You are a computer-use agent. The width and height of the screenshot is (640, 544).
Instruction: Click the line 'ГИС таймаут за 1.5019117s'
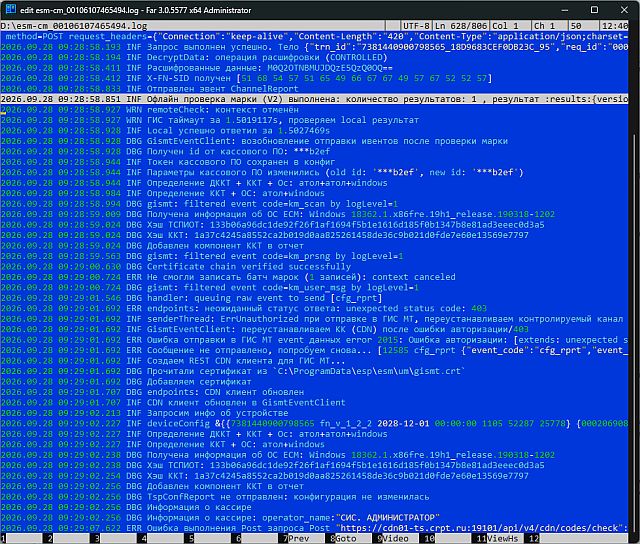click(x=210, y=120)
